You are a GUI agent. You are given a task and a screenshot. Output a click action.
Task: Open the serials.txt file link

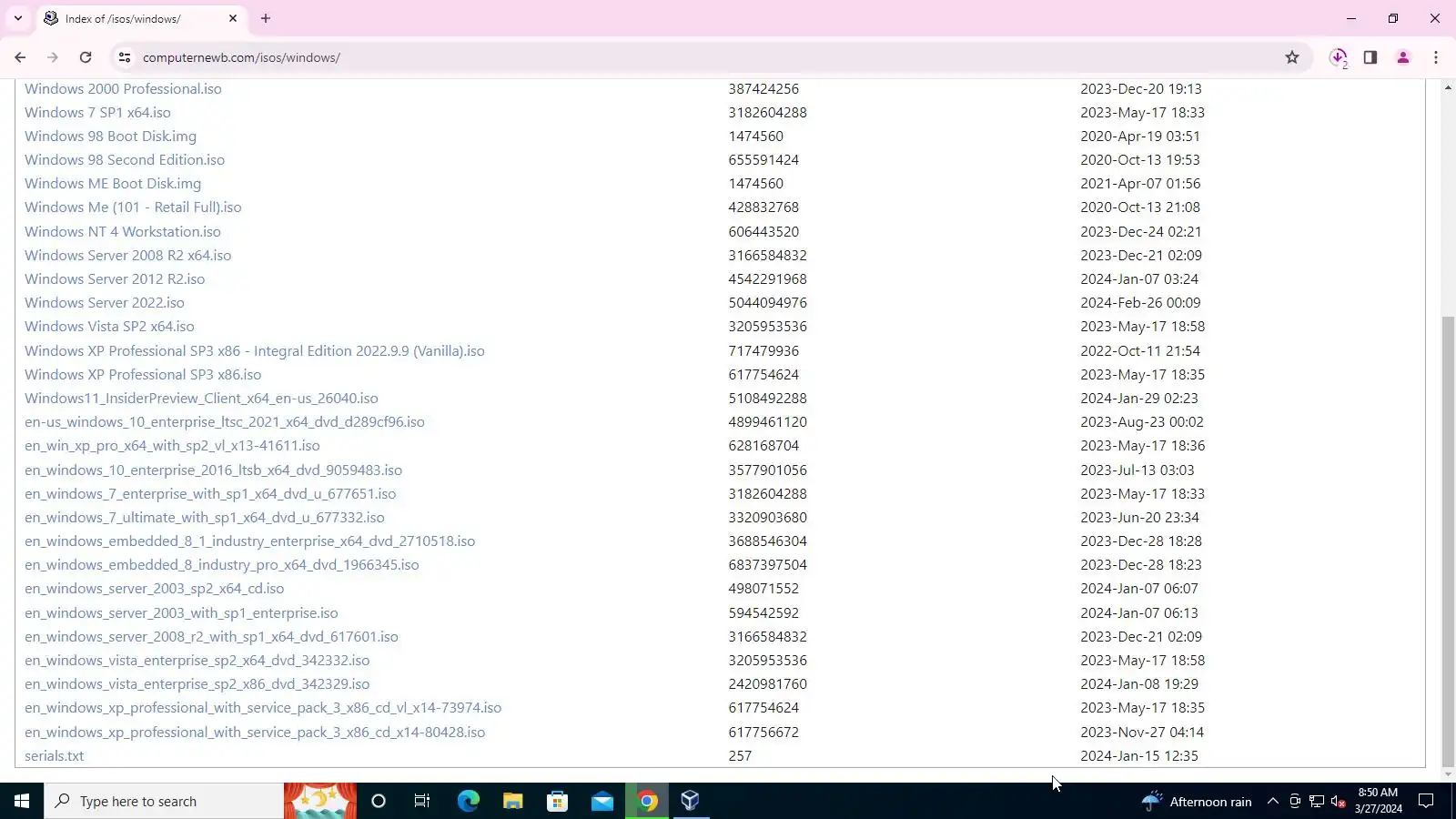(55, 756)
